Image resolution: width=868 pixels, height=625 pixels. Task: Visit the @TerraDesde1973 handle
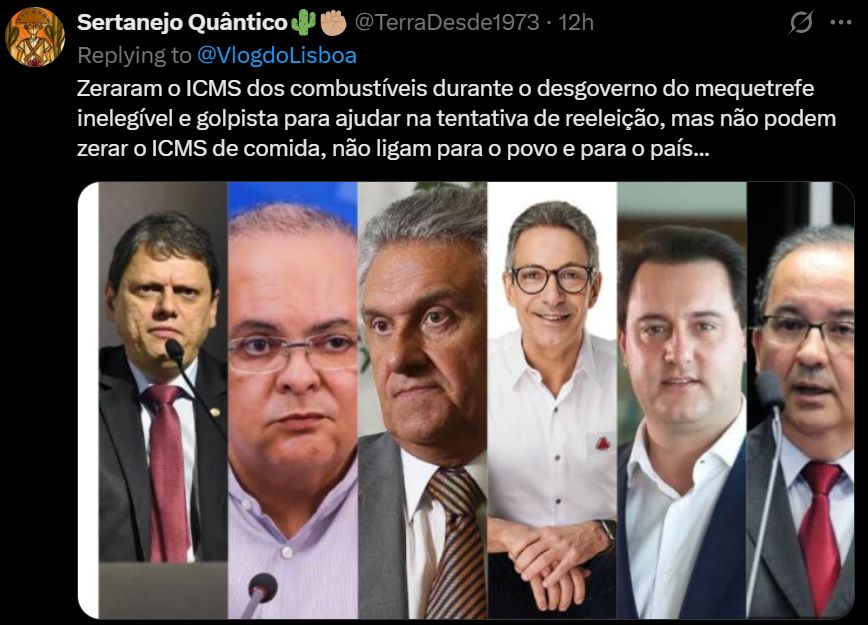click(x=447, y=23)
